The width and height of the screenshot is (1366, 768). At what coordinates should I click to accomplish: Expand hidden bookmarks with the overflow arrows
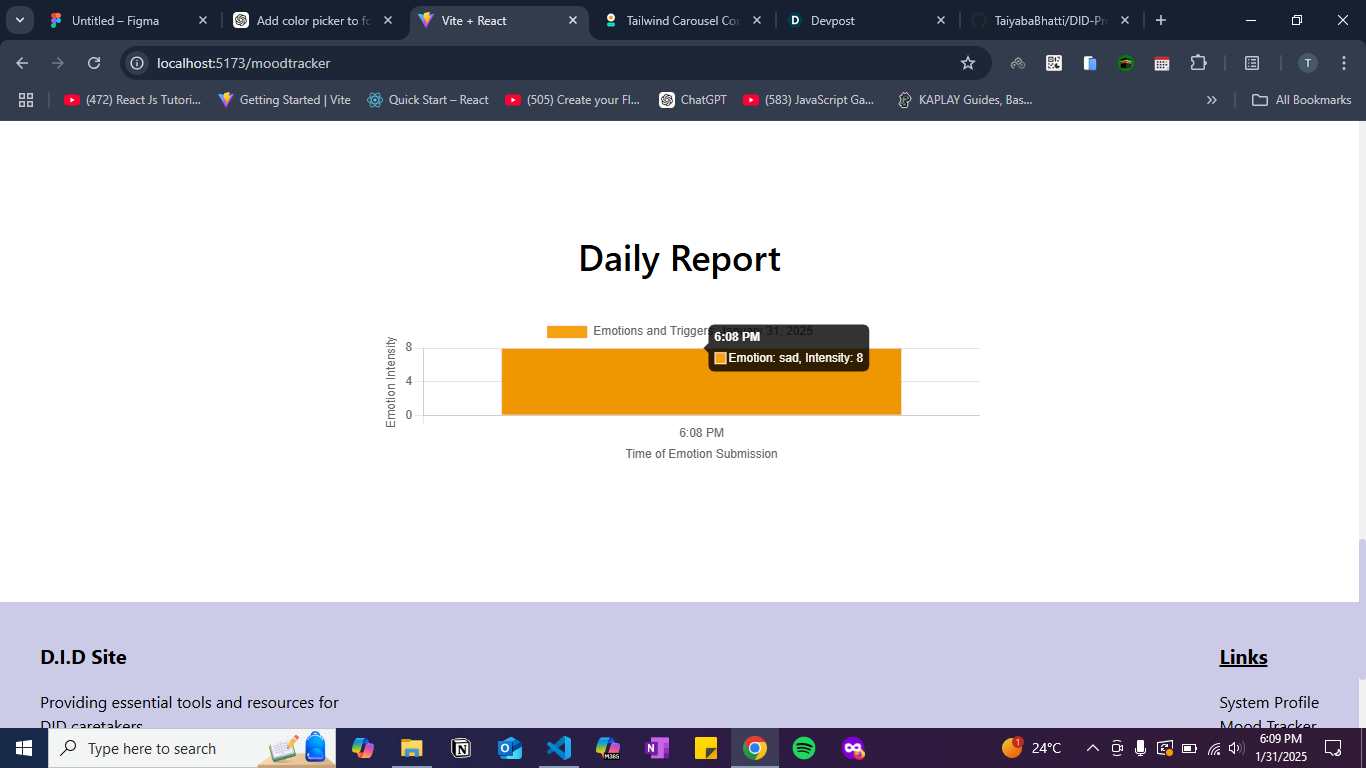1212,99
